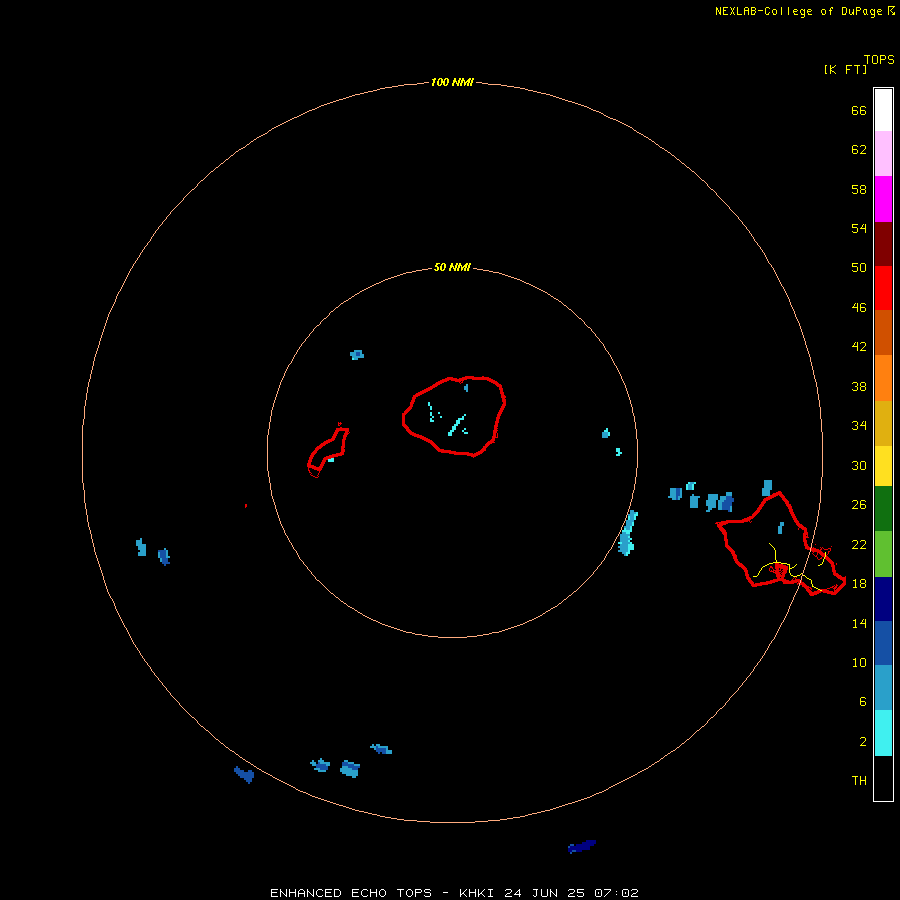Image resolution: width=900 pixels, height=900 pixels.
Task: Click the 58 legend value
Action: pos(859,189)
